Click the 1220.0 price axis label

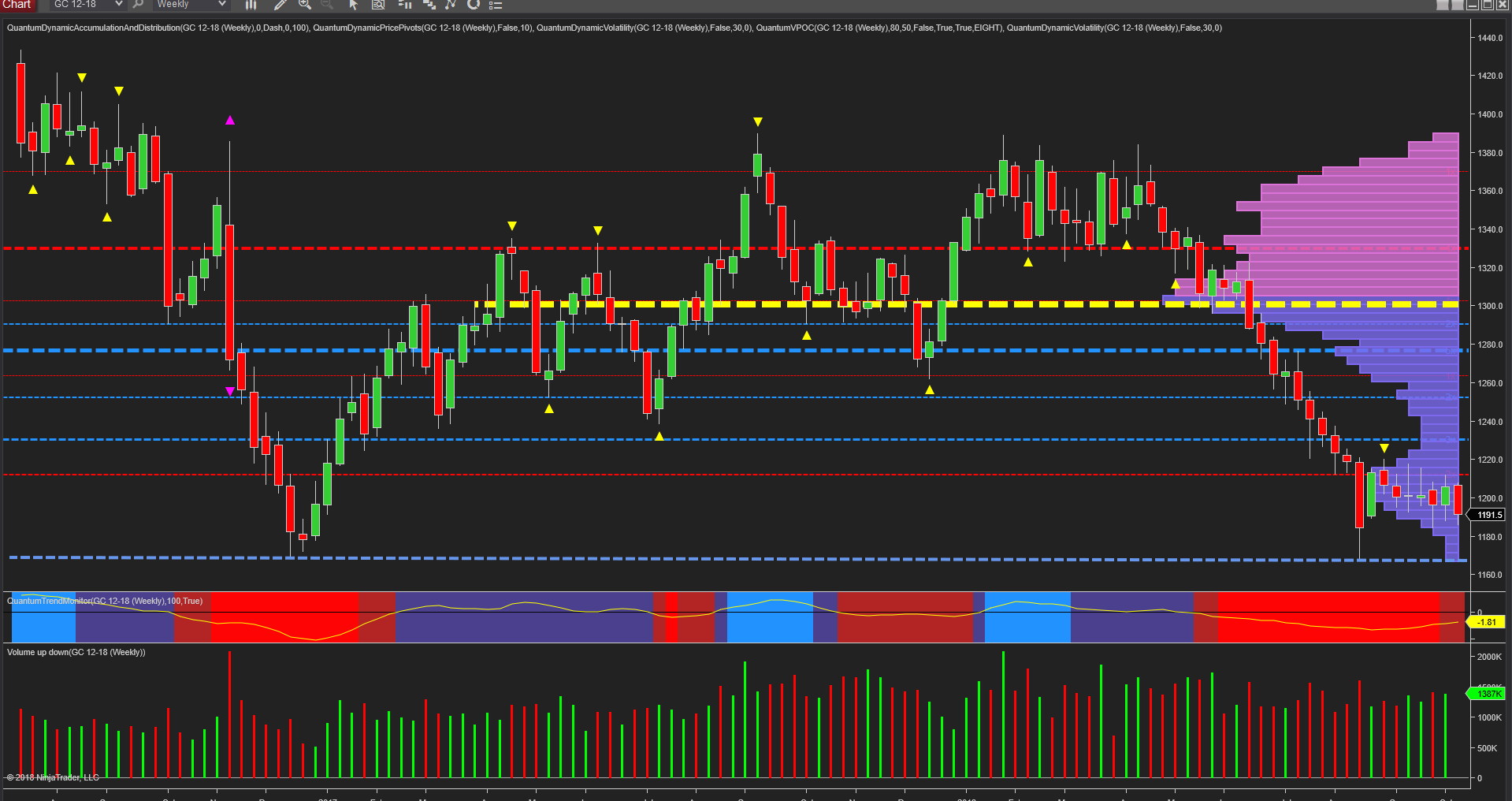pyautogui.click(x=1490, y=460)
